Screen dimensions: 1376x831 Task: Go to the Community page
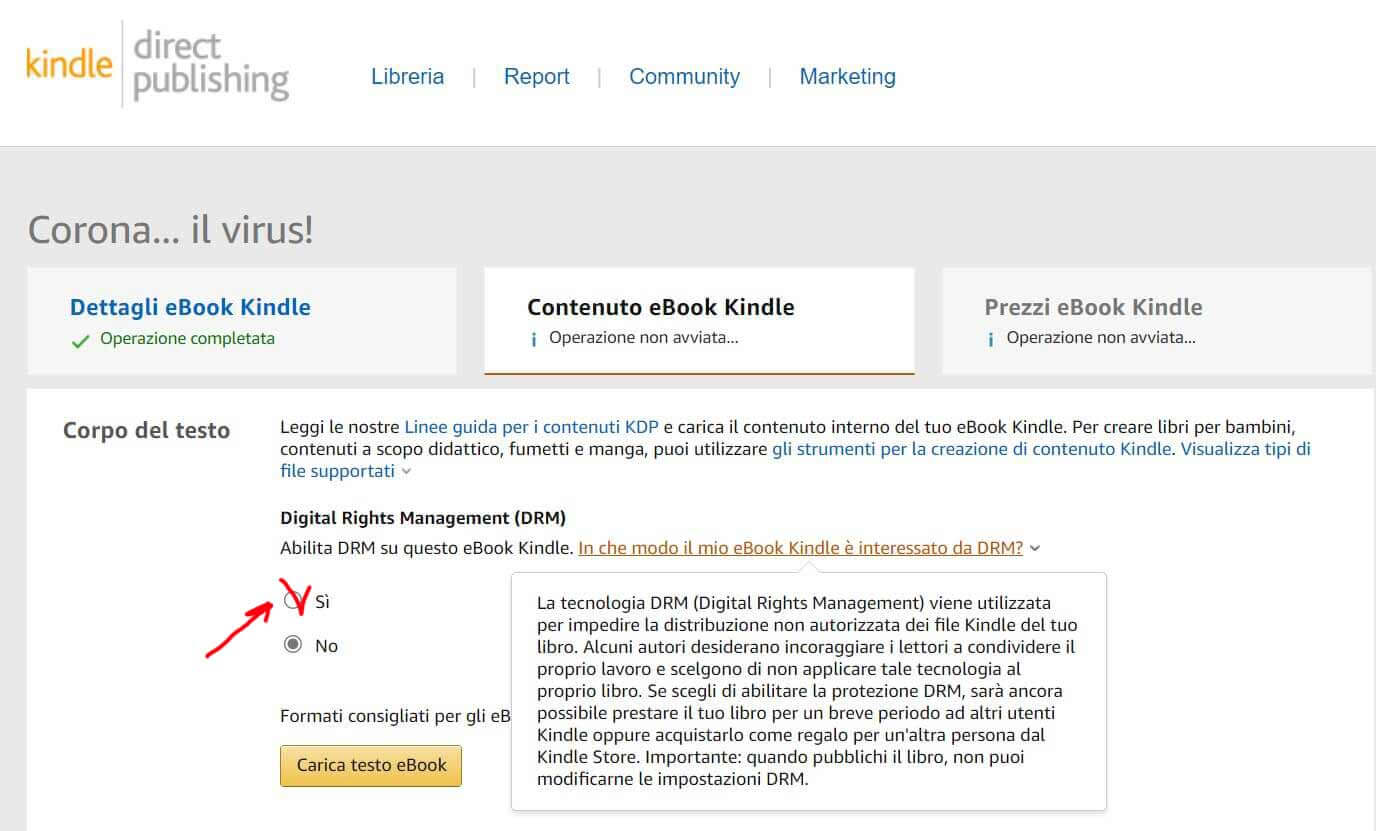(684, 77)
